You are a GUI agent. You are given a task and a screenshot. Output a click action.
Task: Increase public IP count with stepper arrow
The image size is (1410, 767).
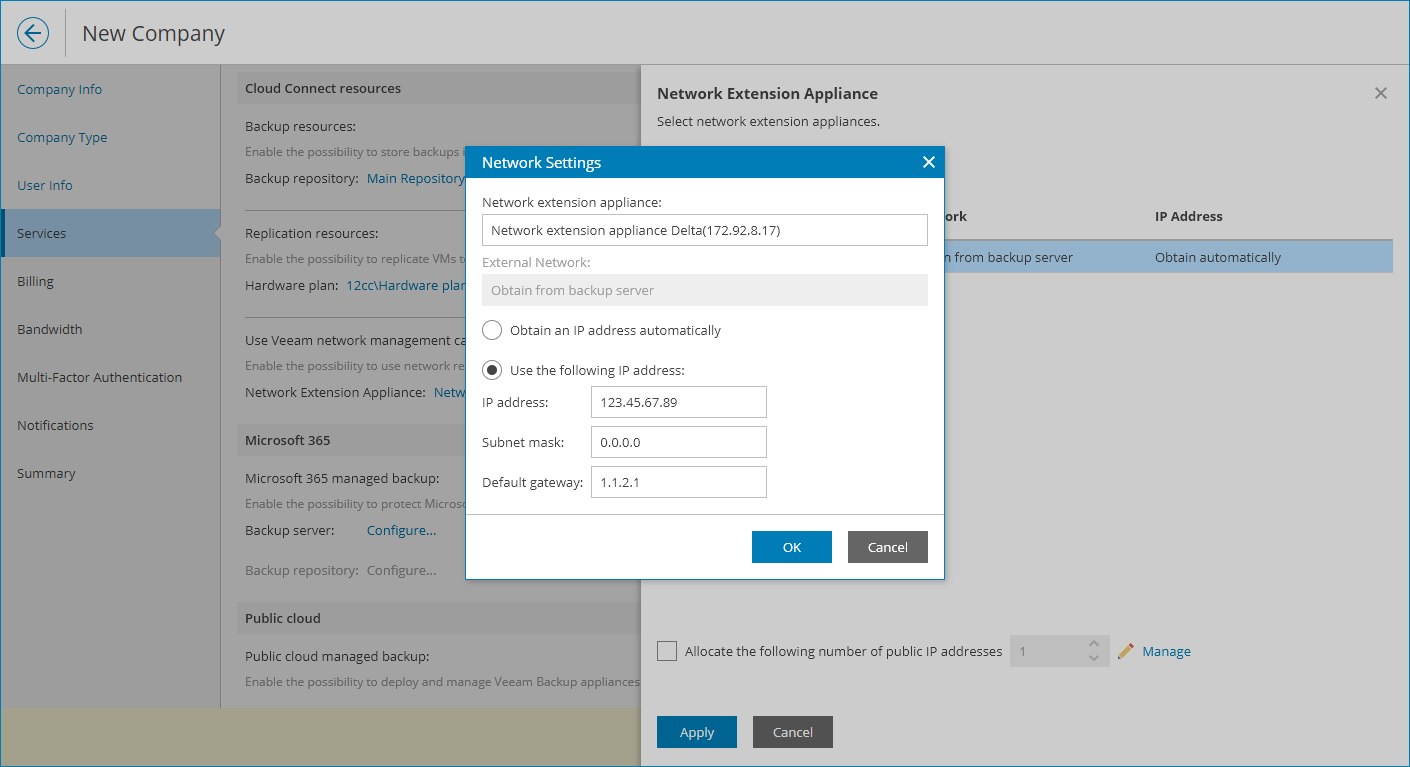(1095, 644)
